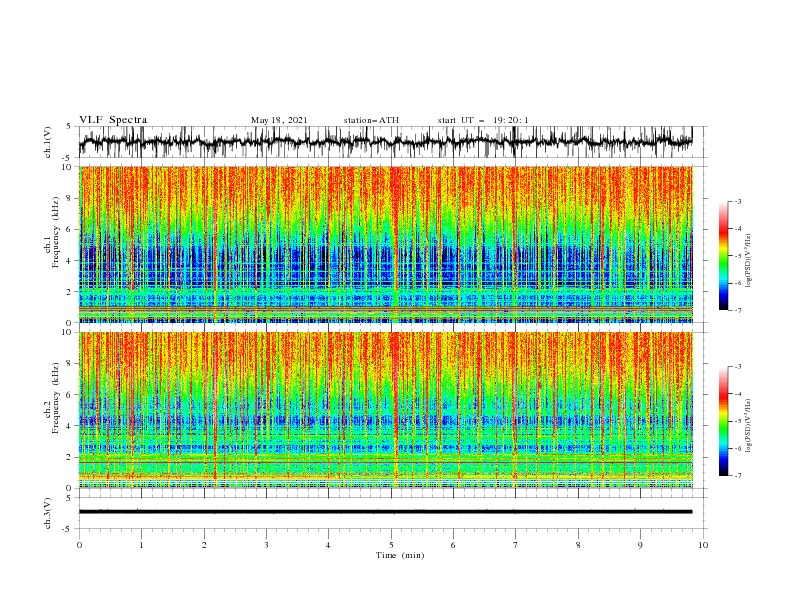
Task: Click the '-7' value on ch.2 colorbar
Action: click(x=738, y=476)
